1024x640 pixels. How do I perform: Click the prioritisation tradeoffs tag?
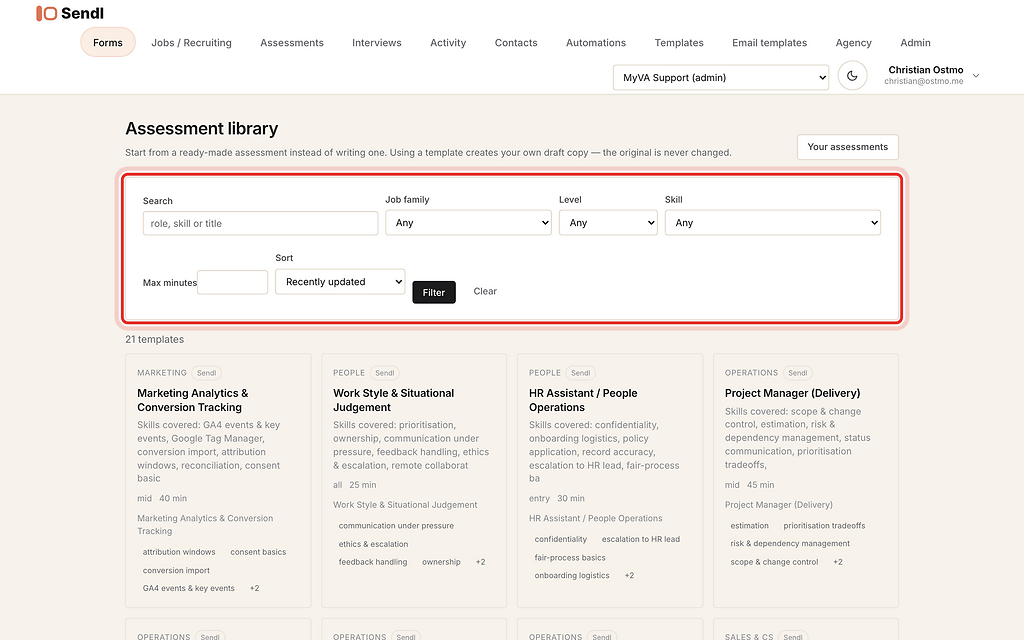[x=824, y=526]
